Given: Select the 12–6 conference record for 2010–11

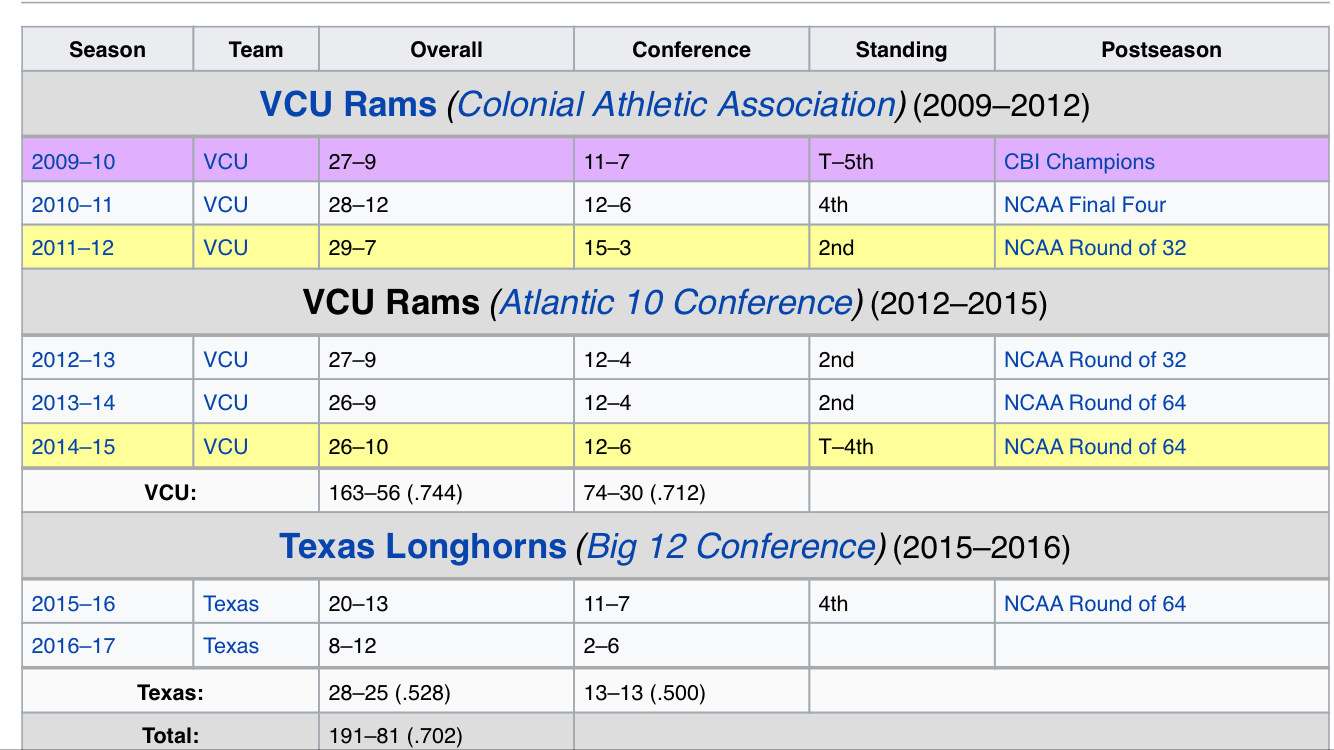Looking at the screenshot, I should [x=692, y=205].
